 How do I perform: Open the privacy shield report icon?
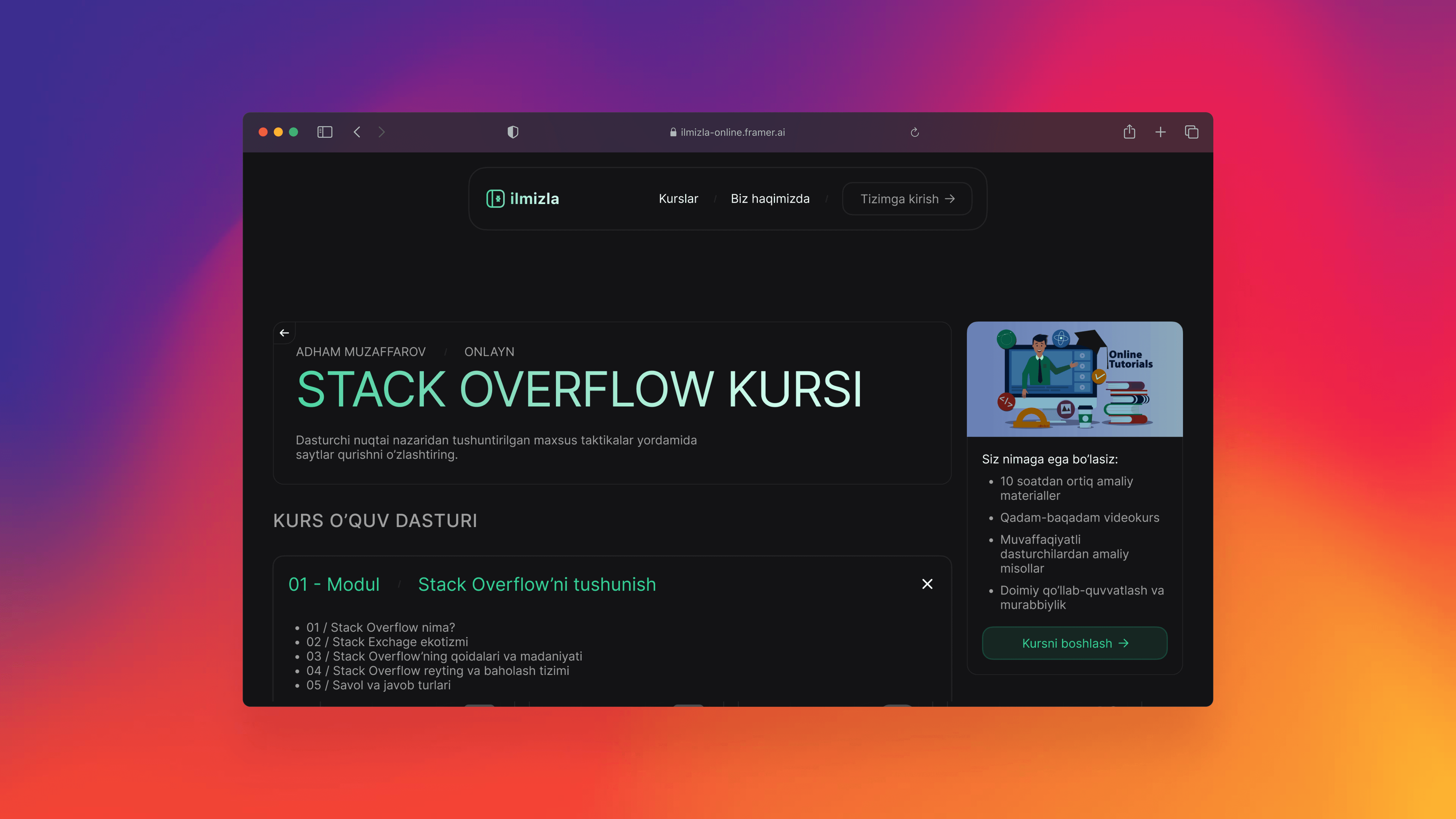513,132
